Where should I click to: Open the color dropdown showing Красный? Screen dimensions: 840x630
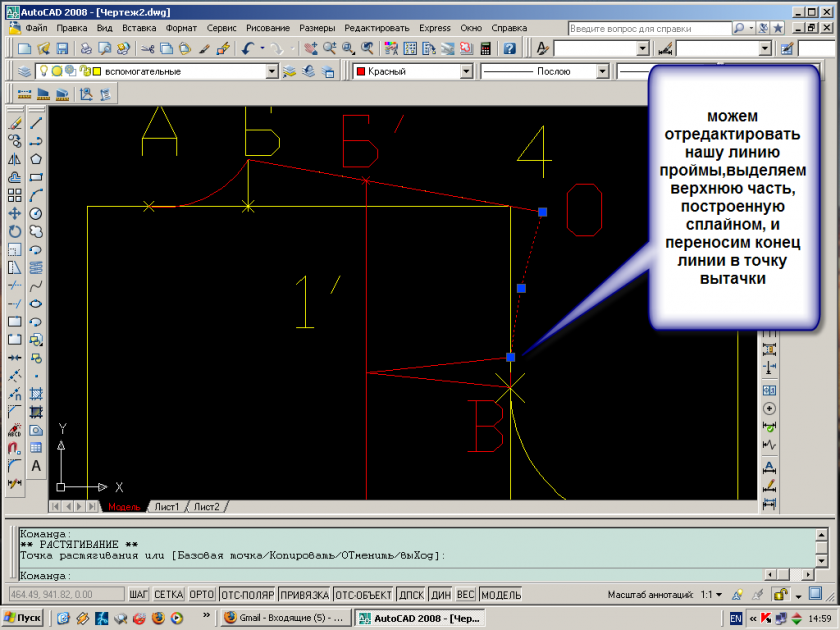click(465, 71)
